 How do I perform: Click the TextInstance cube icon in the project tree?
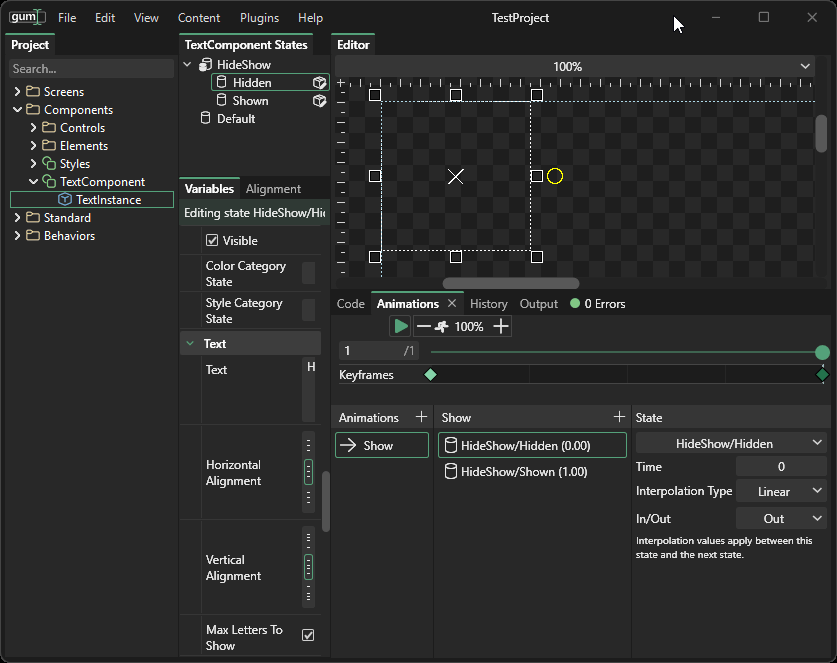pos(65,200)
